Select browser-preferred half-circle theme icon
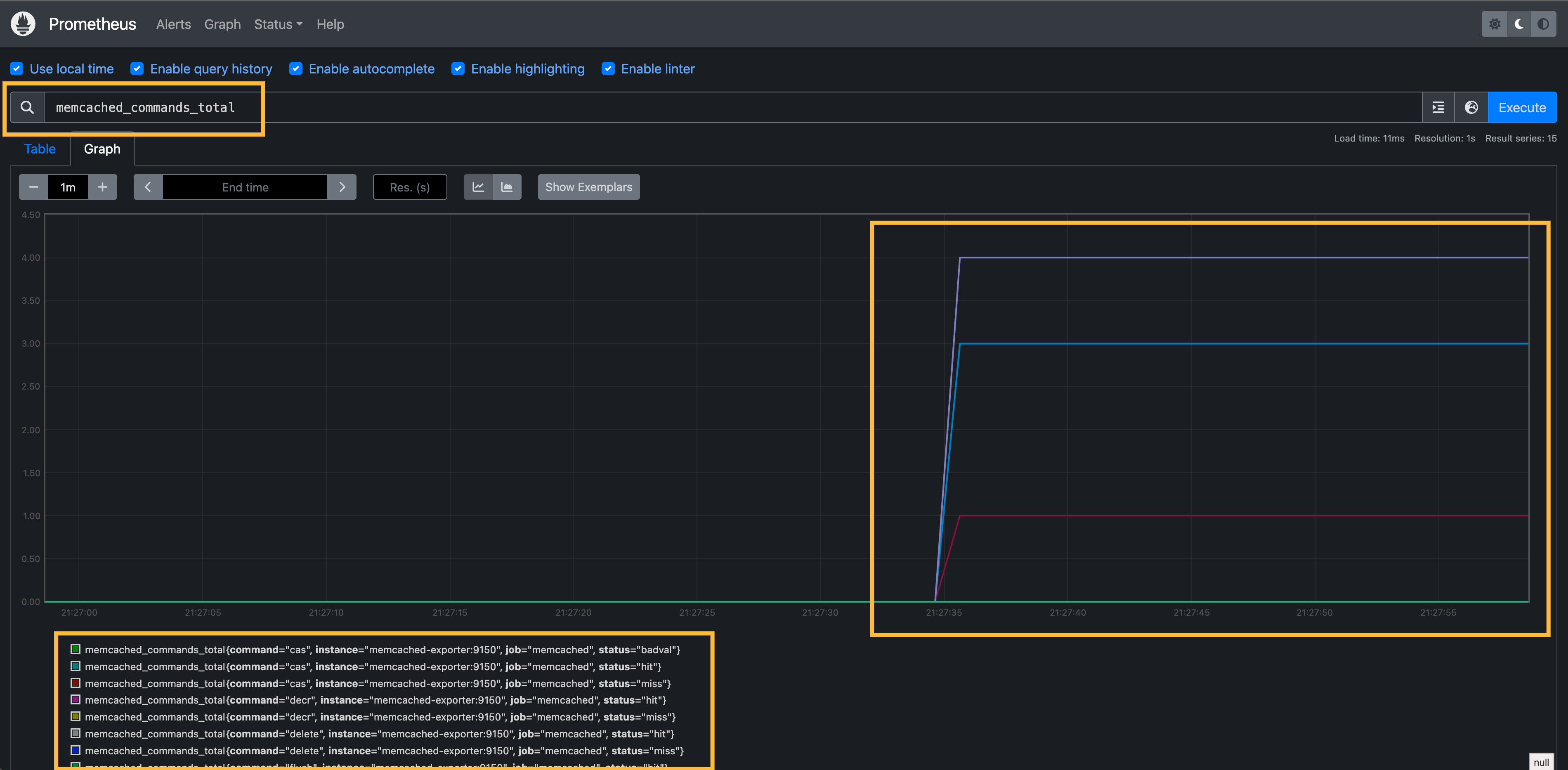This screenshot has width=1568, height=770. click(1543, 24)
